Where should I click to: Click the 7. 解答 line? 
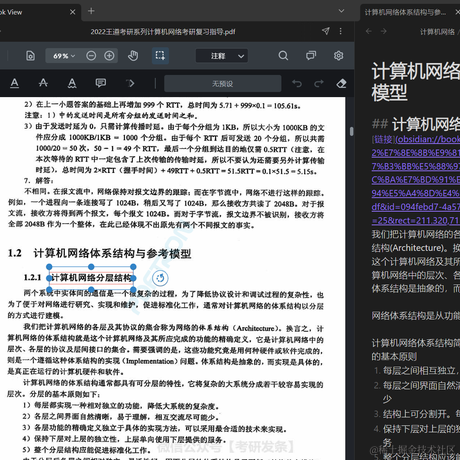tap(39, 181)
